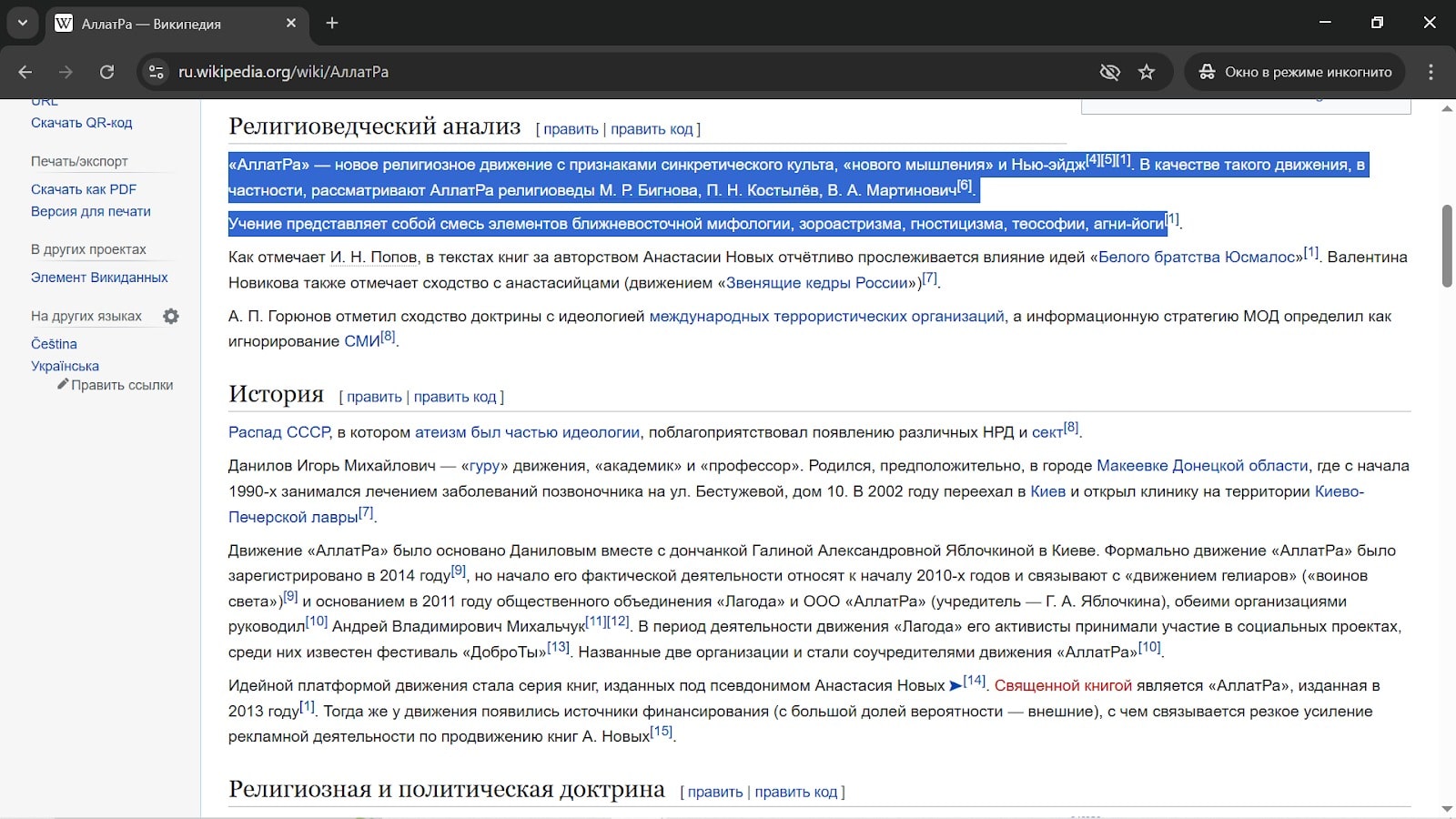This screenshot has height=819, width=1456.
Task: Open атеизм был частью идеологии link
Action: (x=528, y=432)
